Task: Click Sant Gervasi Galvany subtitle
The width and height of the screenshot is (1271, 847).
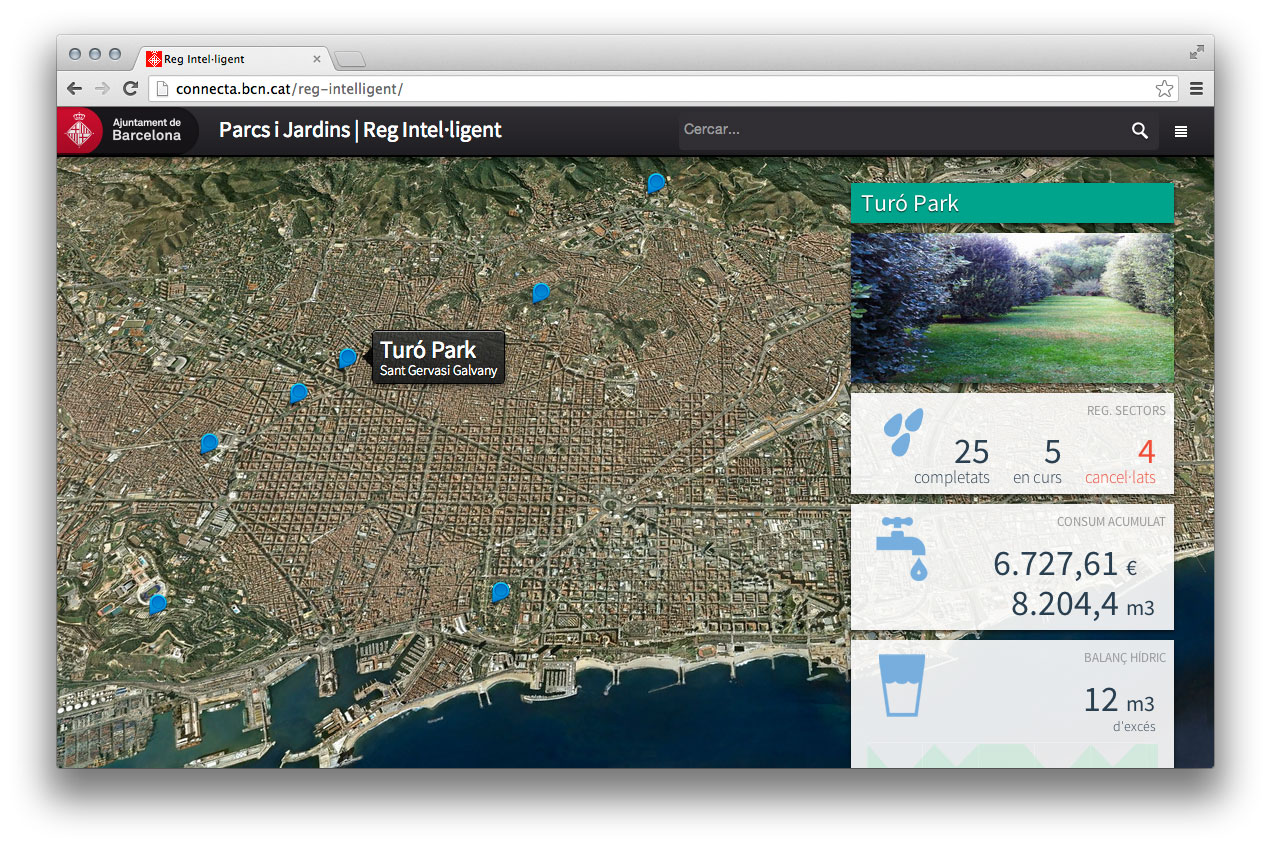Action: pos(438,371)
